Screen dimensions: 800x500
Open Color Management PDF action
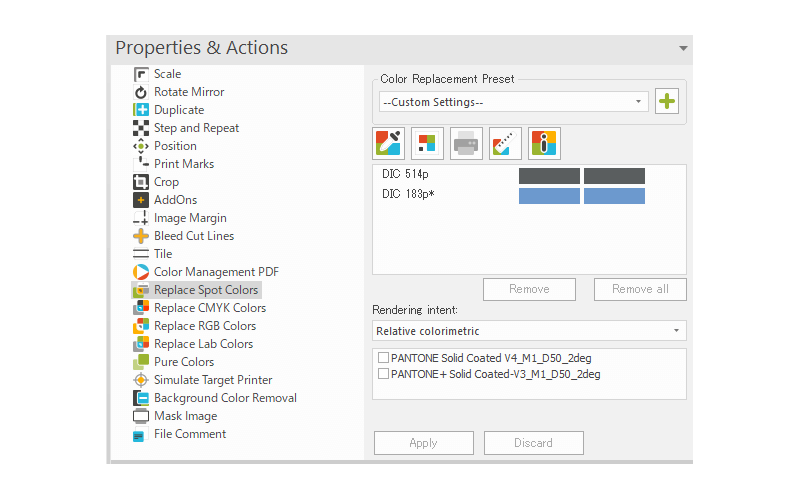216,272
